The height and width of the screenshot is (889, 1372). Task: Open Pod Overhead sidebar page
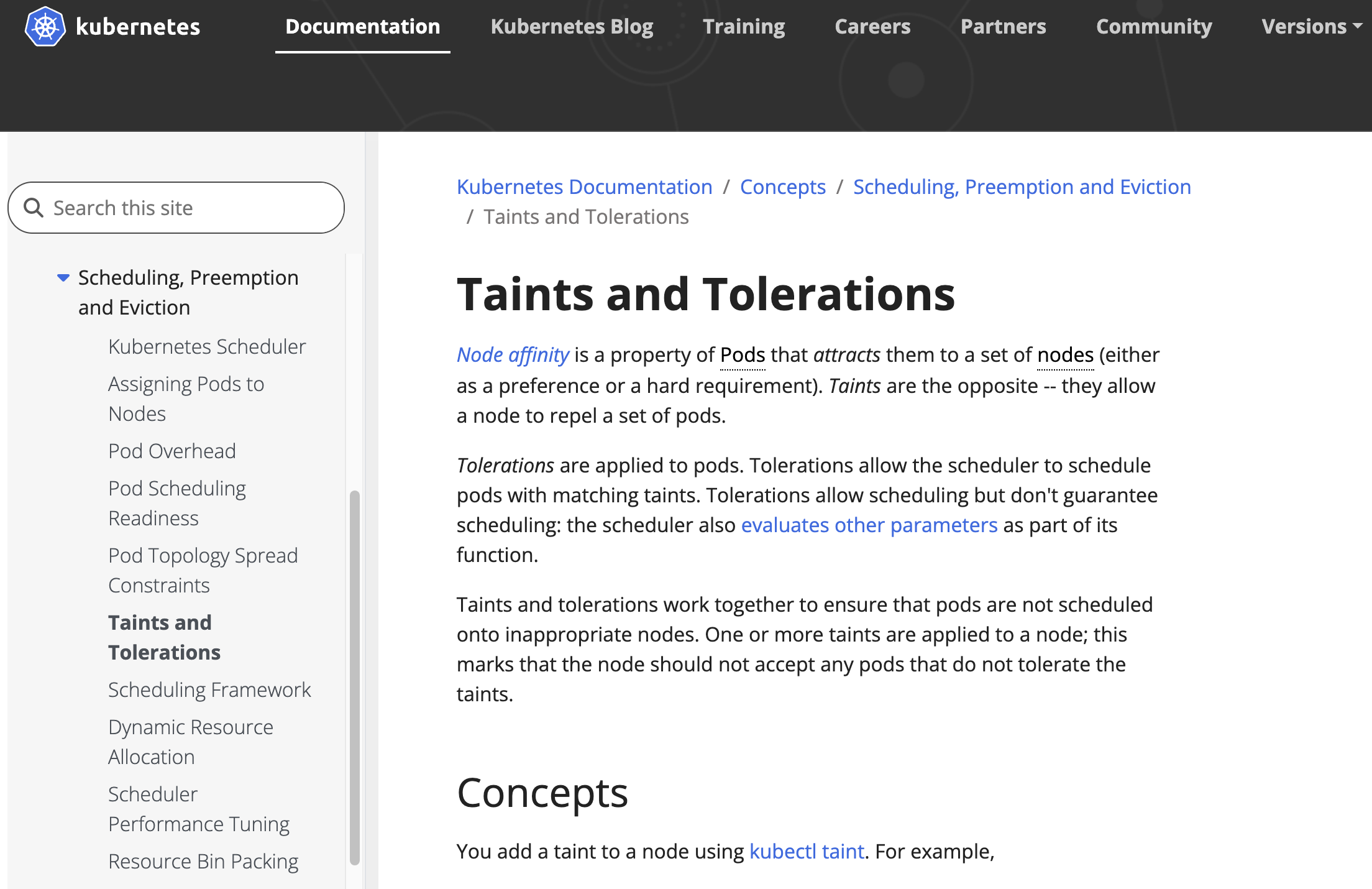[172, 451]
